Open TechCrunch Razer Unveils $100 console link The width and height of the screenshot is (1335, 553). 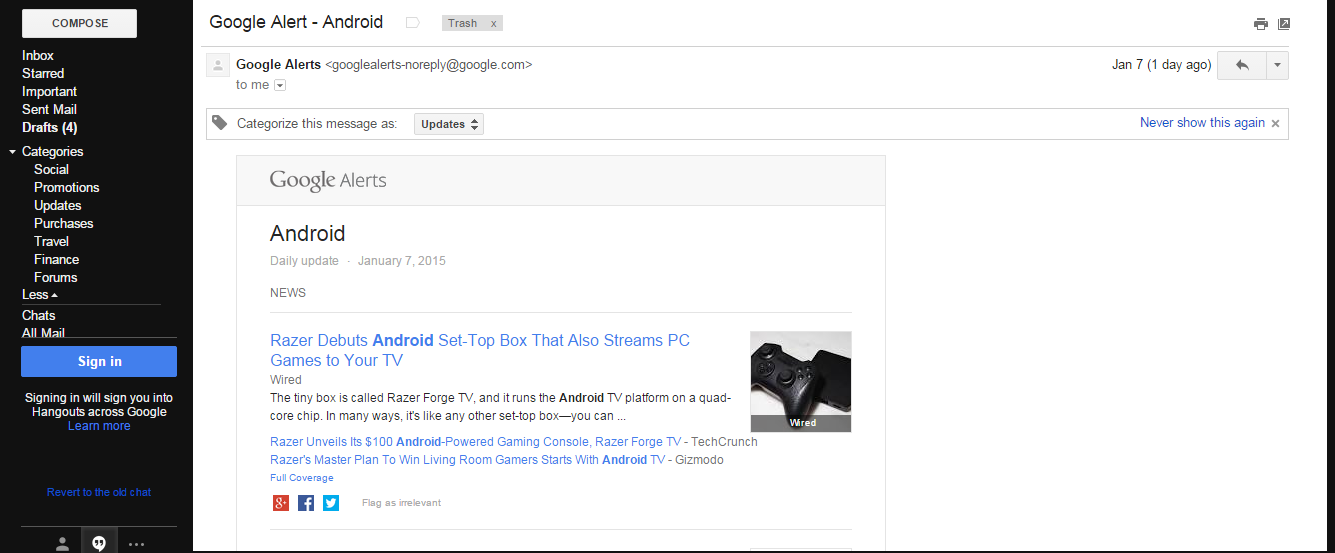point(475,442)
